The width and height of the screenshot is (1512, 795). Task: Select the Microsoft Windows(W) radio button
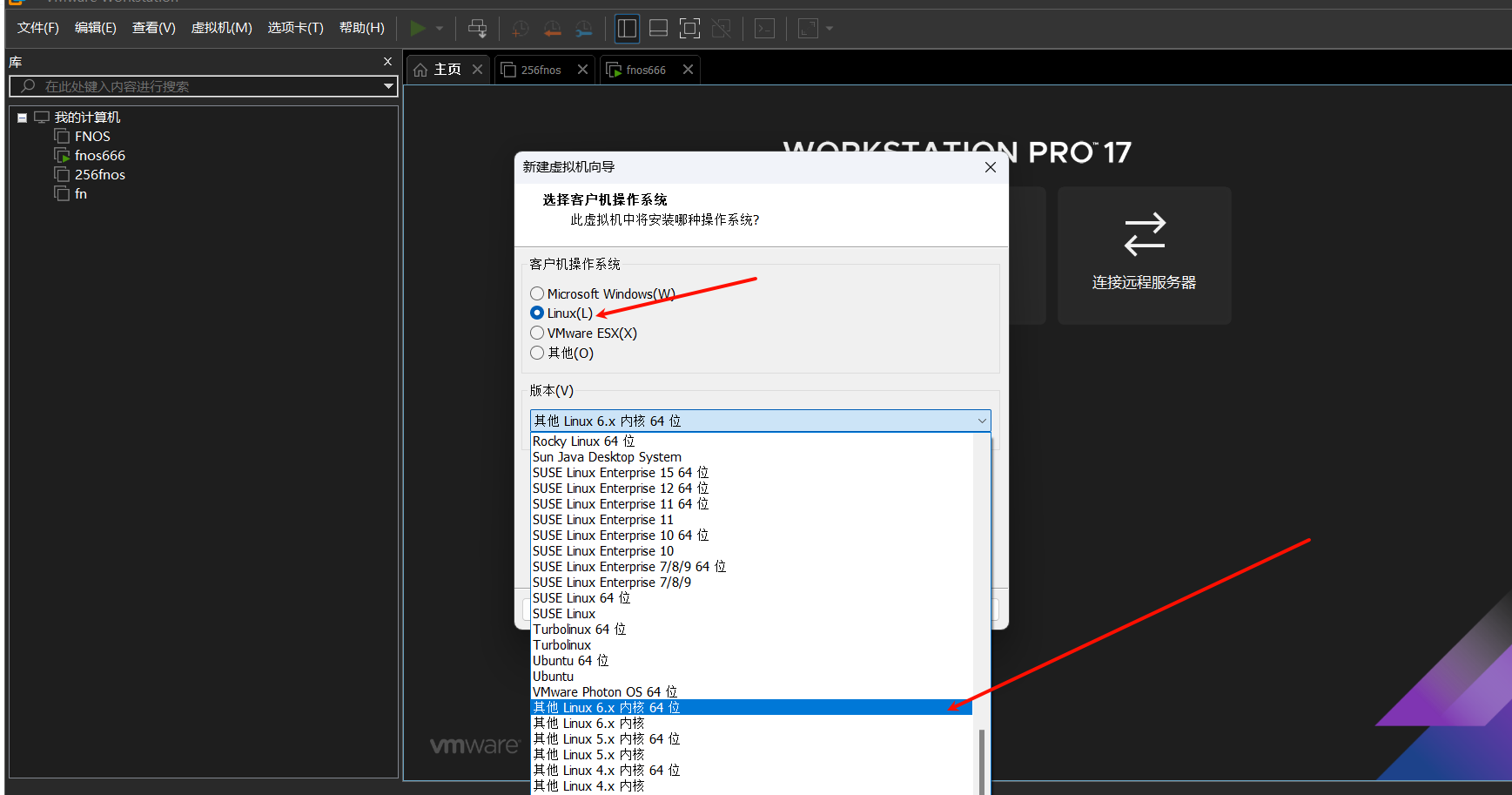pos(537,293)
